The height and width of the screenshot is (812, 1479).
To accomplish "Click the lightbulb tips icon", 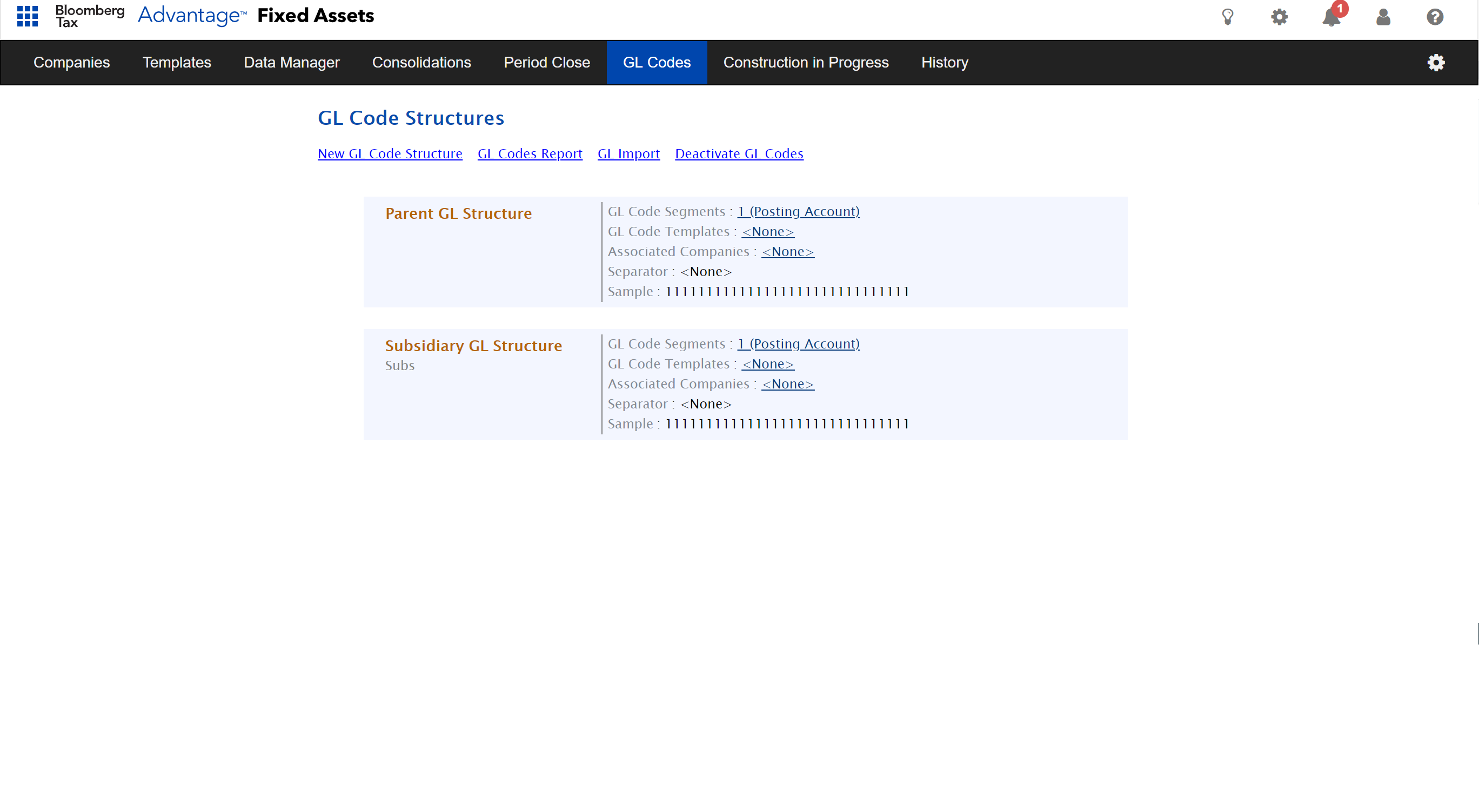I will click(x=1228, y=17).
